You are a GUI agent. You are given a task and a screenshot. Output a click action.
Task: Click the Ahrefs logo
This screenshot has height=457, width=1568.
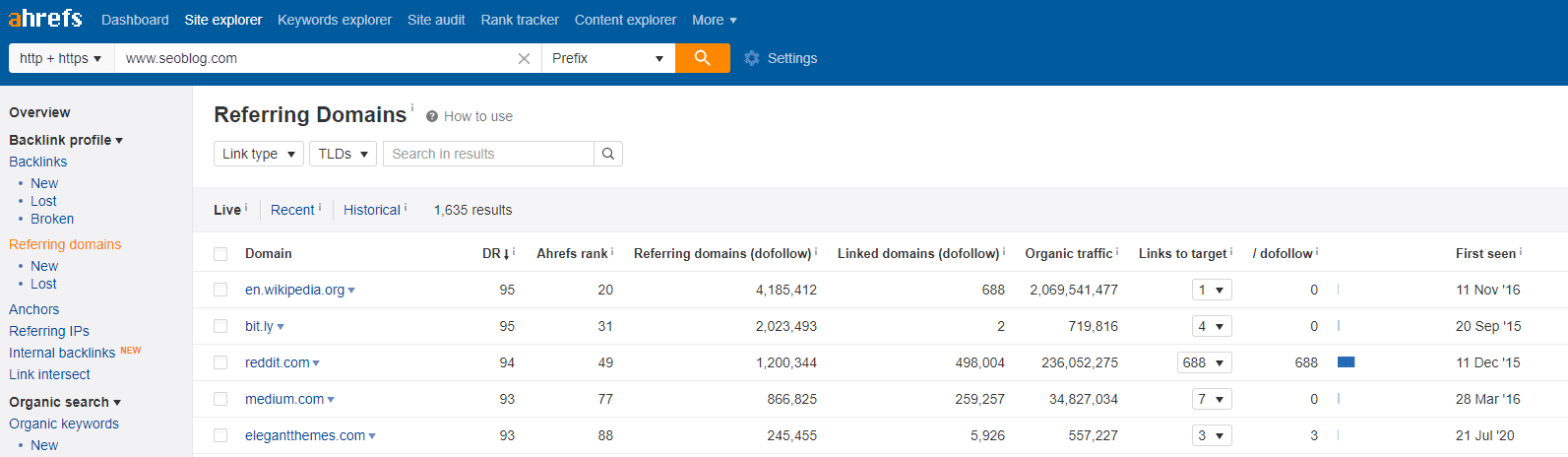(x=45, y=19)
